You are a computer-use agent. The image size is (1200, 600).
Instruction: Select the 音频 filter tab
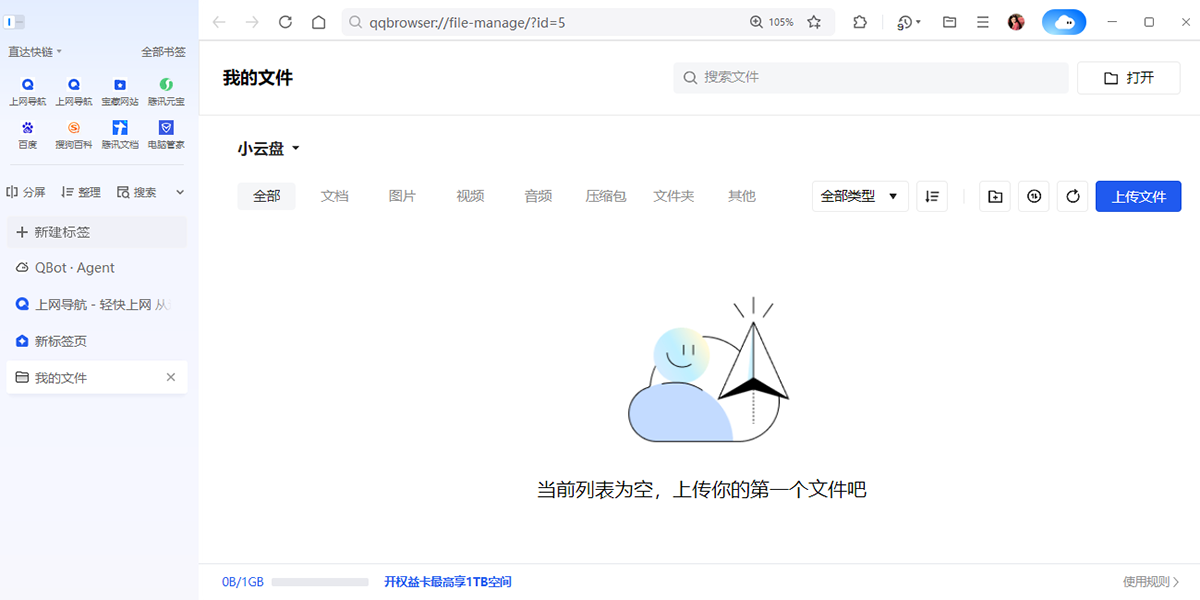(538, 196)
